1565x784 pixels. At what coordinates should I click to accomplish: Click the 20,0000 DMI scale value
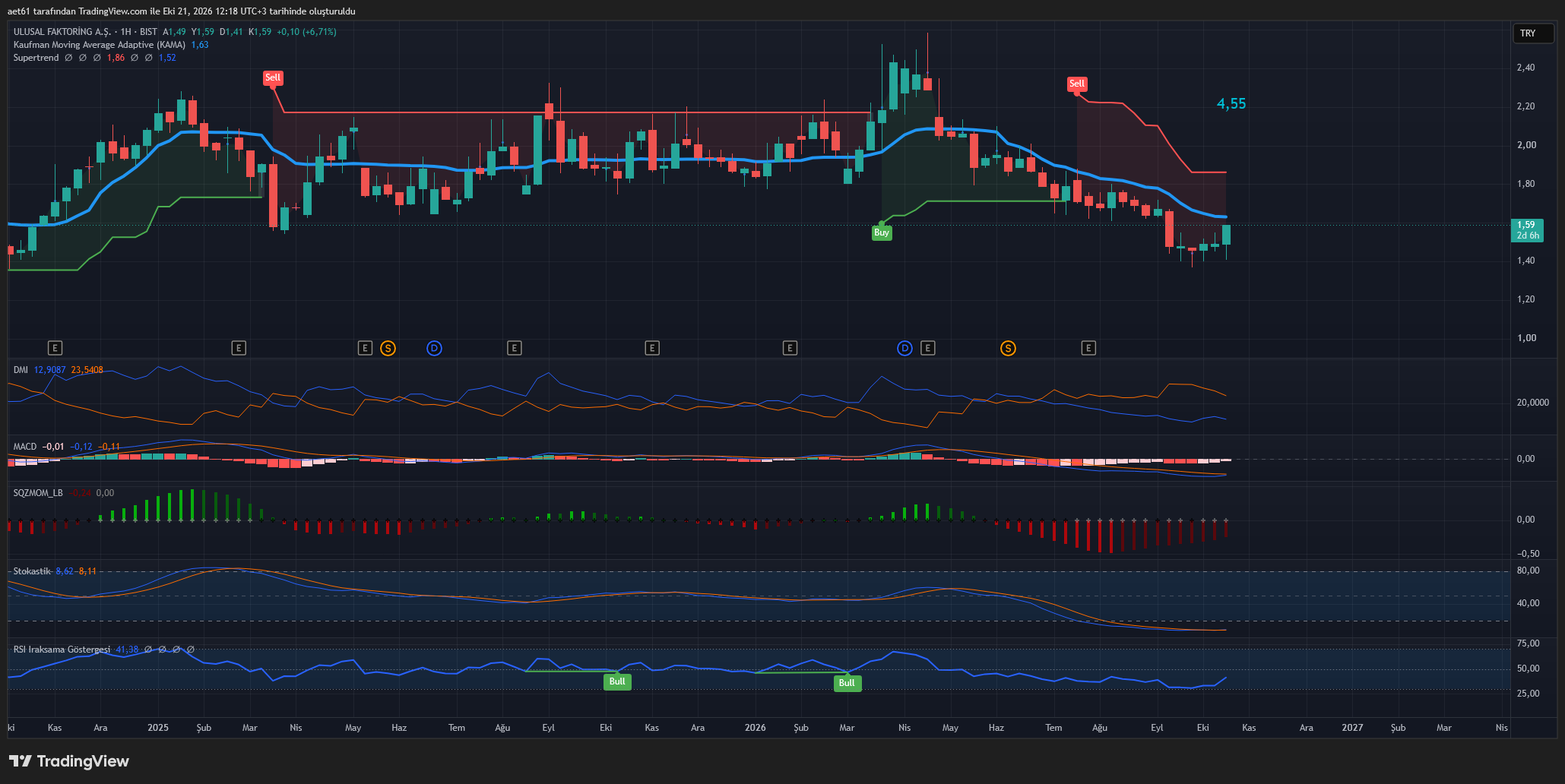1532,403
